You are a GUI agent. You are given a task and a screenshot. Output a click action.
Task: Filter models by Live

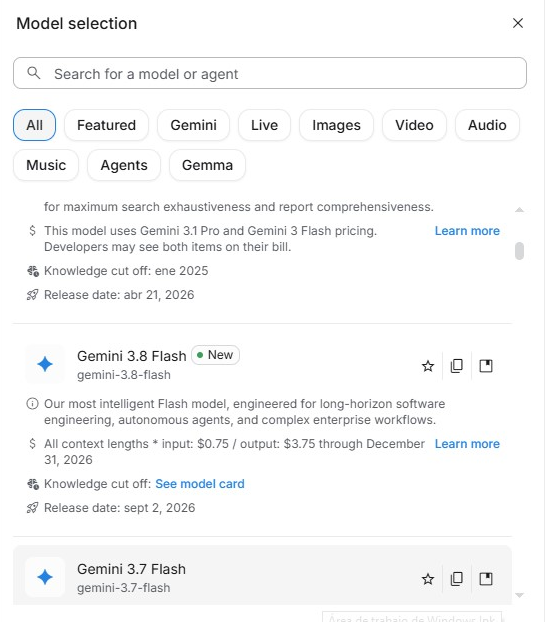[x=264, y=125]
